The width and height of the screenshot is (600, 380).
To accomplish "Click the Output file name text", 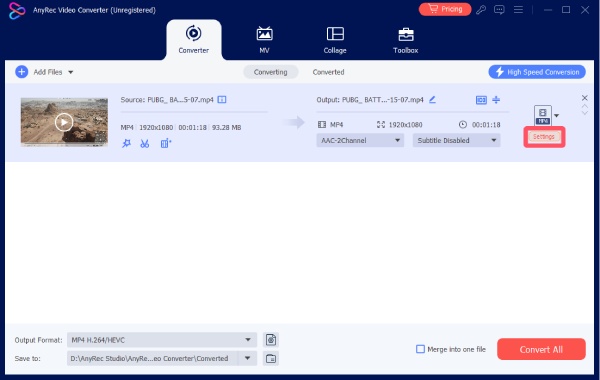I will click(370, 100).
